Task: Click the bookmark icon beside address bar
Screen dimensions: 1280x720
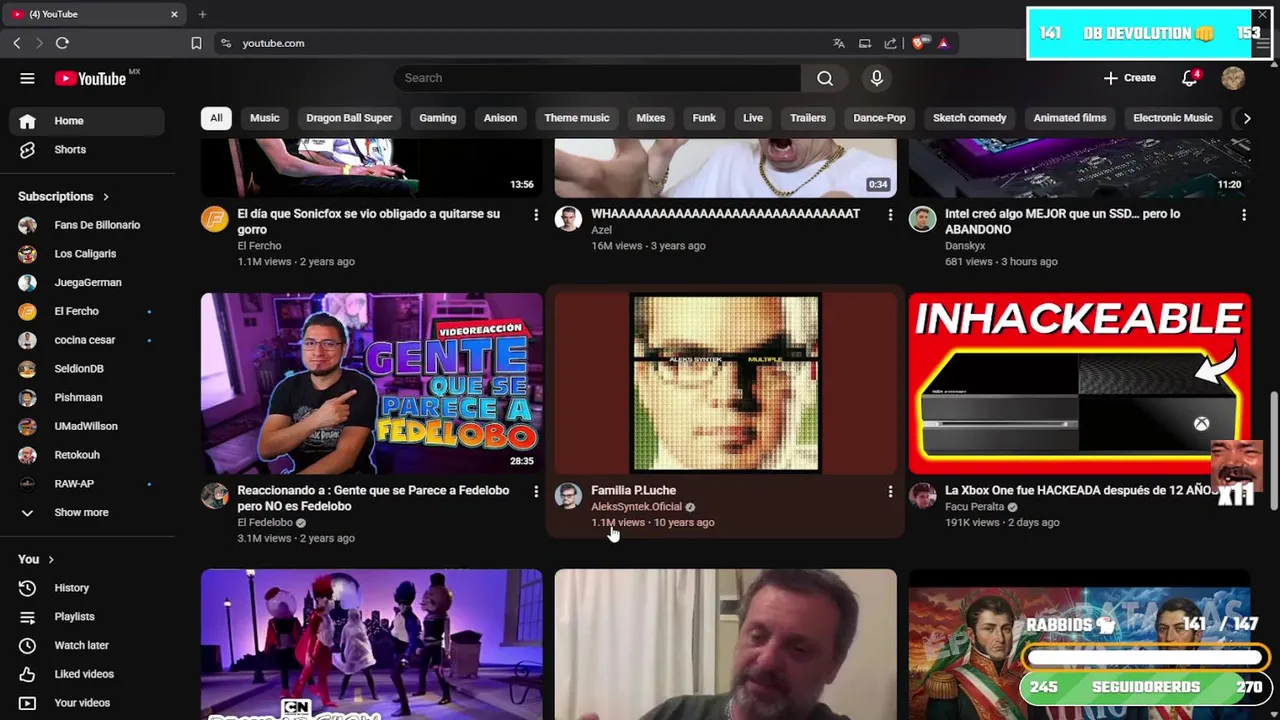Action: pos(196,43)
